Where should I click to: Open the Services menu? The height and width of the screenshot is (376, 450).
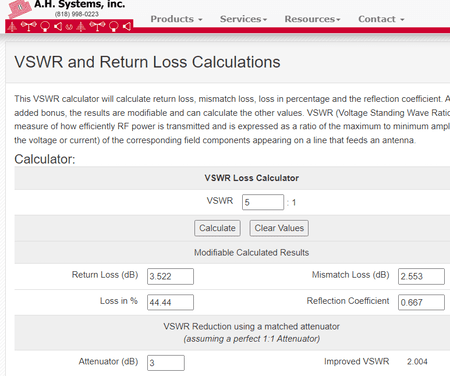pyautogui.click(x=243, y=19)
